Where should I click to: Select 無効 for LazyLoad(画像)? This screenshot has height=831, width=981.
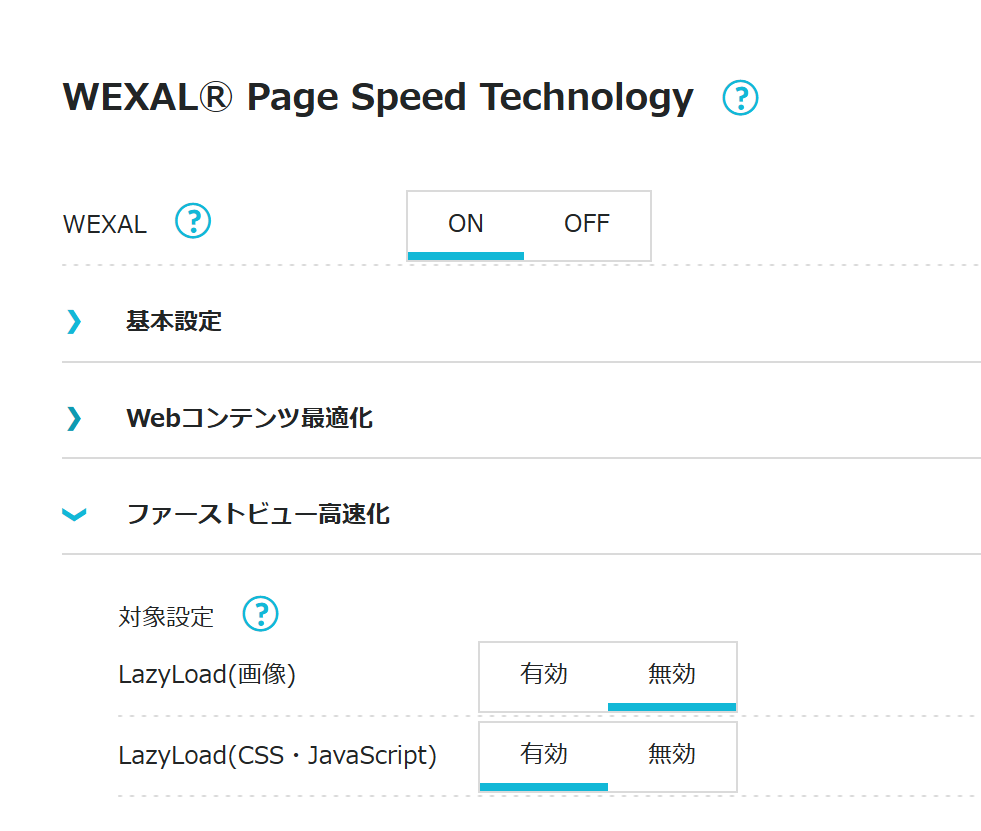point(672,675)
